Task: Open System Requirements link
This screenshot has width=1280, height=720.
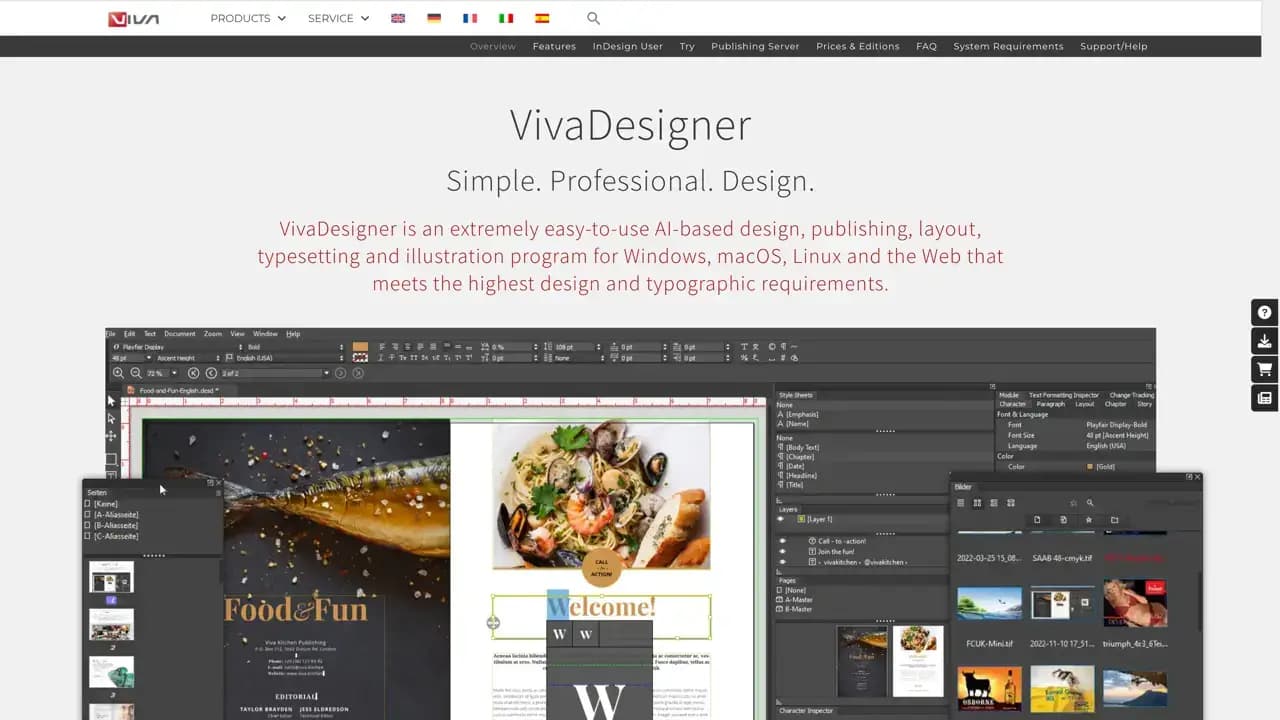Action: (1008, 46)
